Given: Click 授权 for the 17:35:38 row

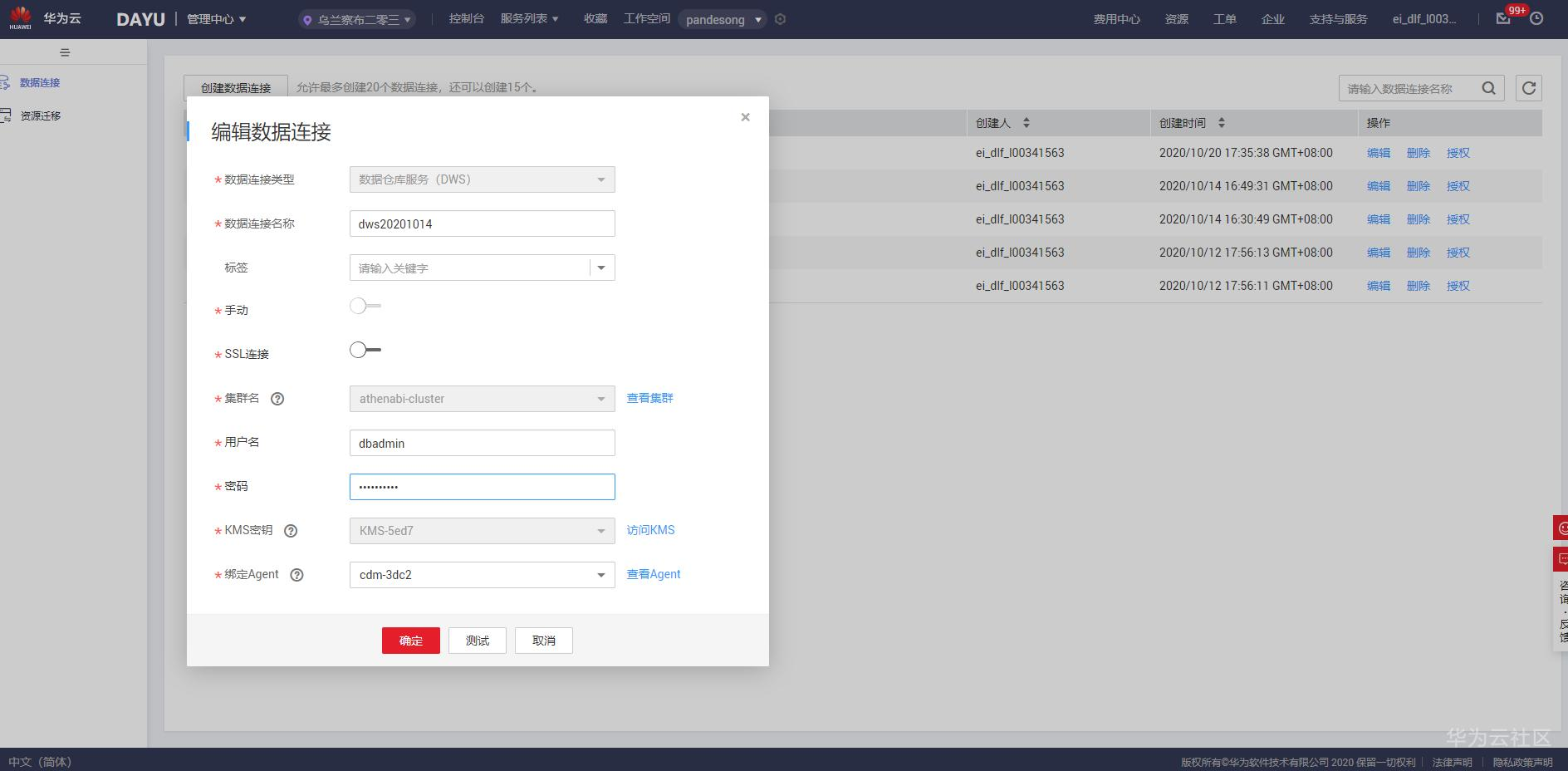Looking at the screenshot, I should point(1458,153).
